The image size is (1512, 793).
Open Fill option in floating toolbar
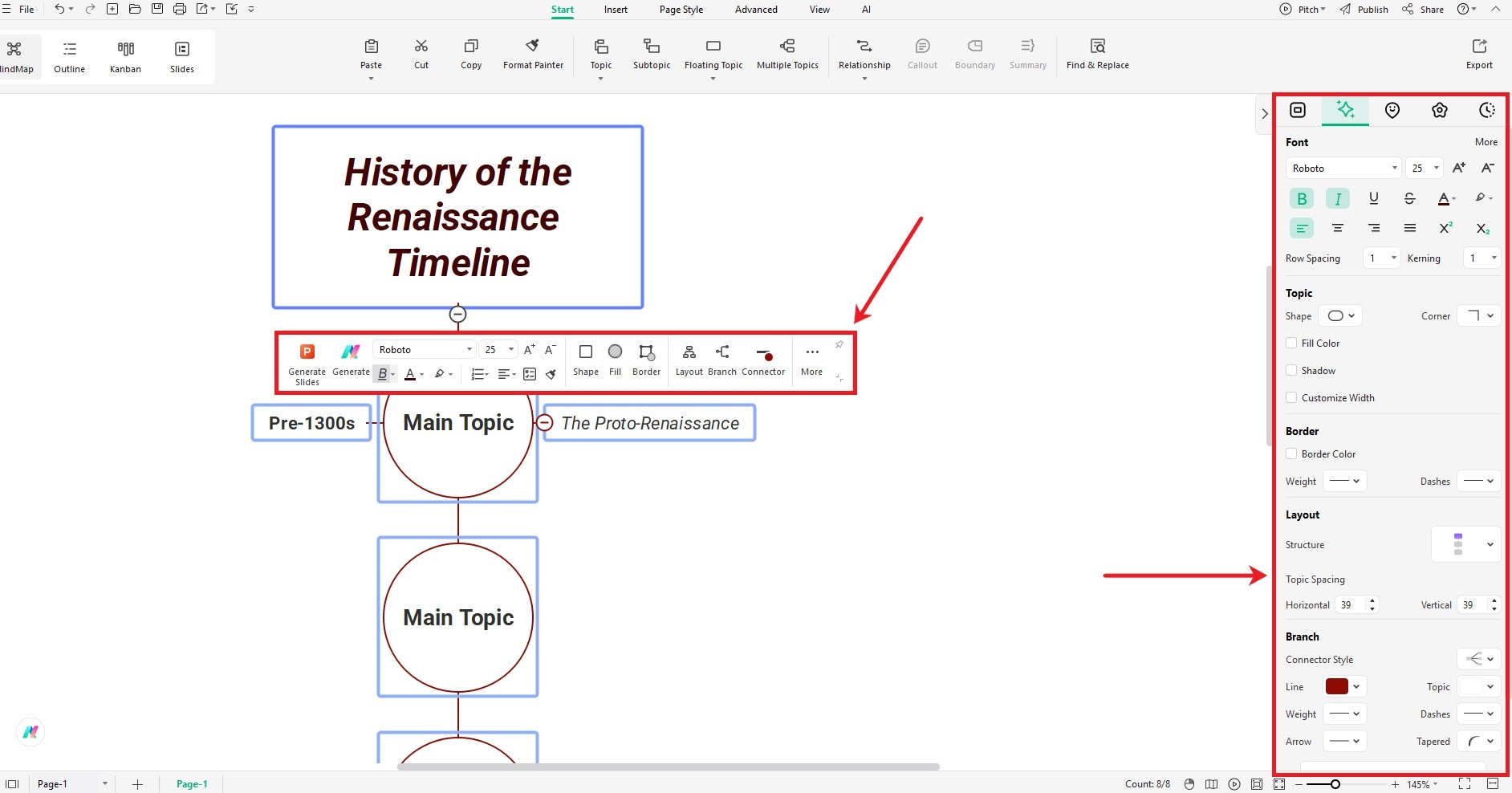point(615,360)
